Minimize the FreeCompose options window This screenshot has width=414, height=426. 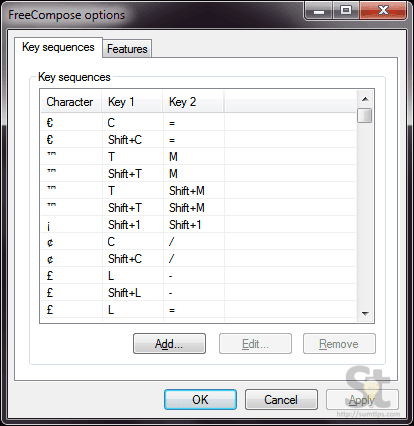pyautogui.click(x=319, y=11)
